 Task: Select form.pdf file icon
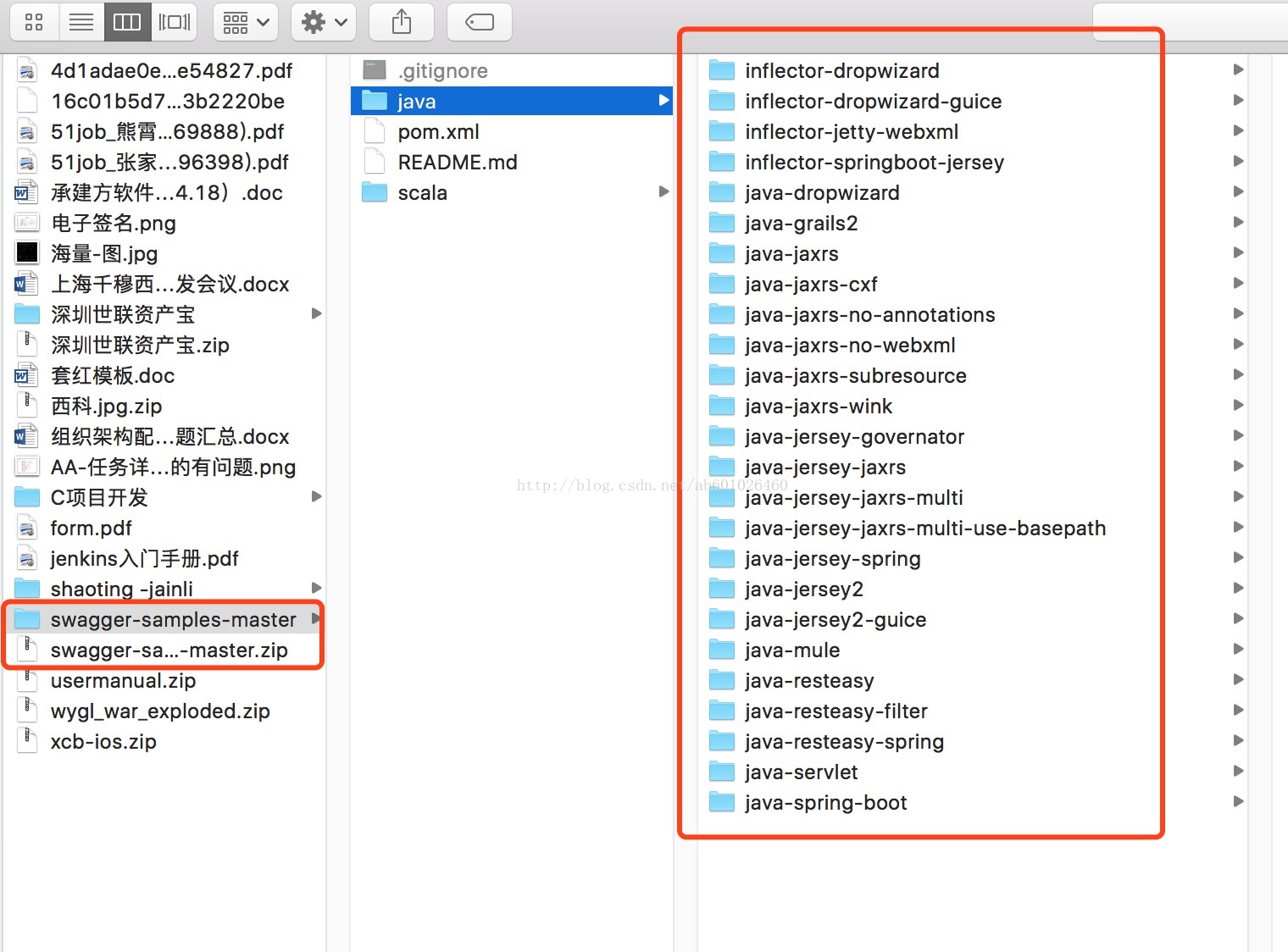click(27, 528)
